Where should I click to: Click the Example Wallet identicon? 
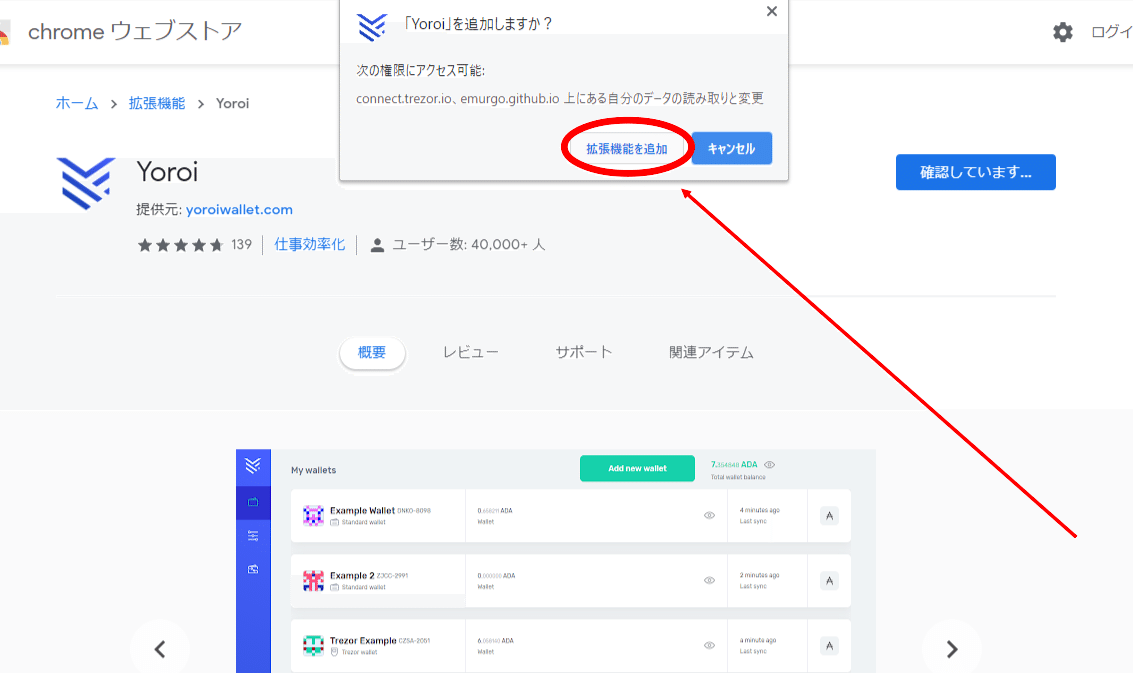(x=313, y=515)
